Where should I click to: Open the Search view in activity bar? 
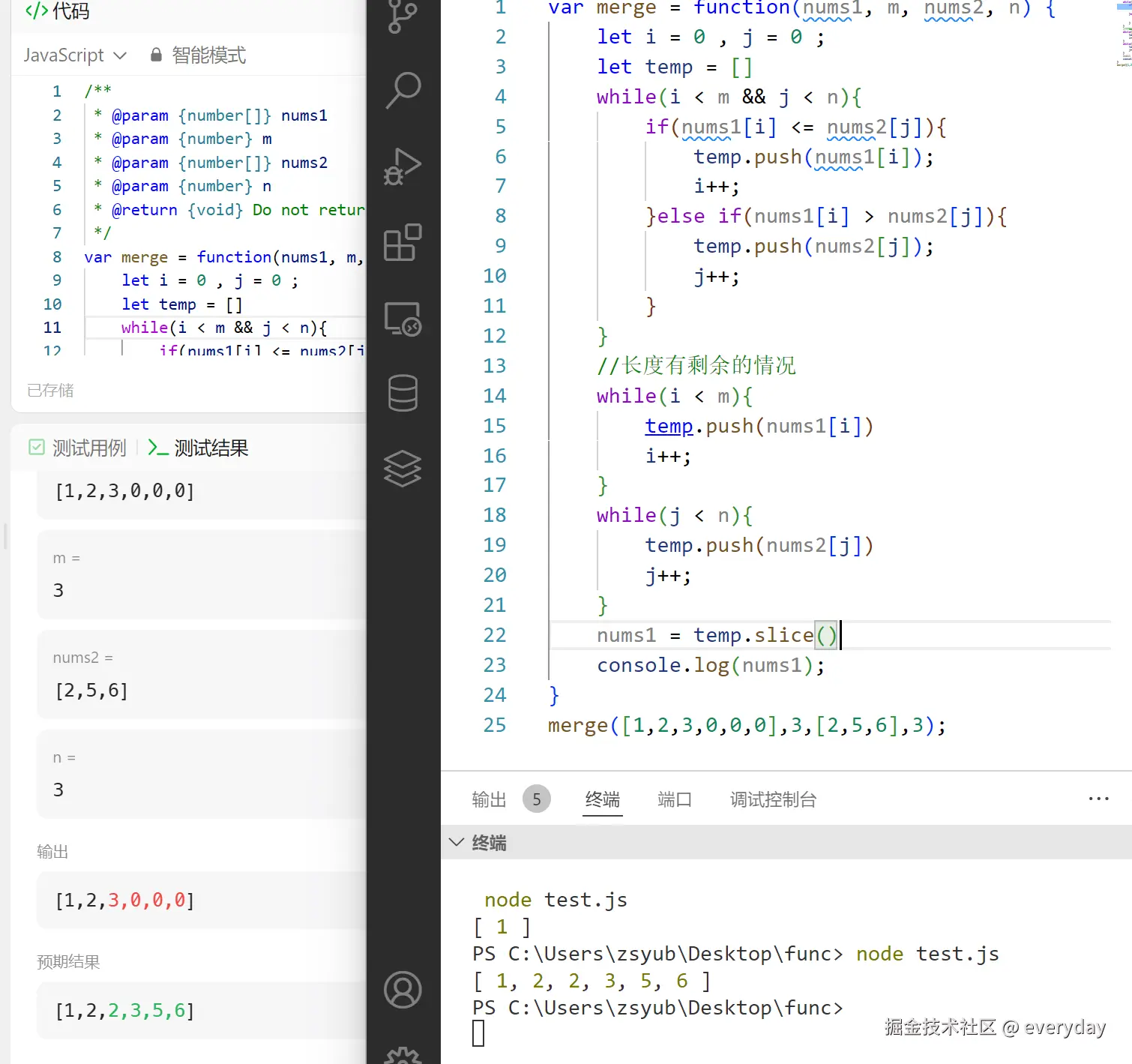[403, 90]
